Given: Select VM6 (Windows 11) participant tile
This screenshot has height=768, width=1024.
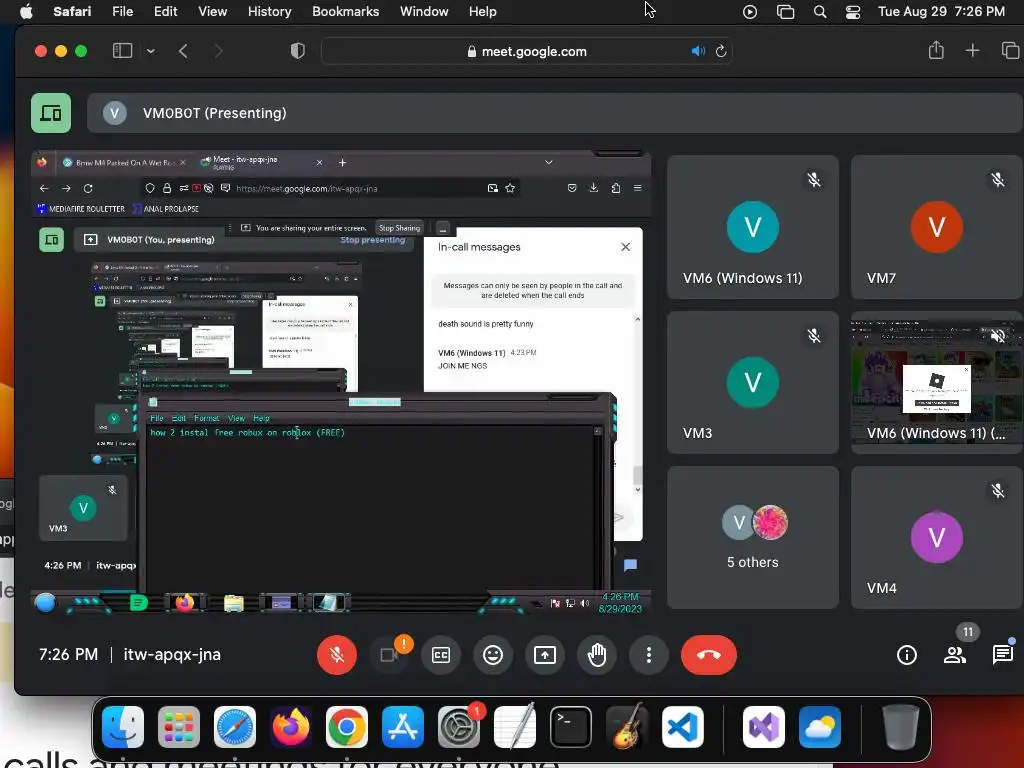Looking at the screenshot, I should tap(752, 227).
